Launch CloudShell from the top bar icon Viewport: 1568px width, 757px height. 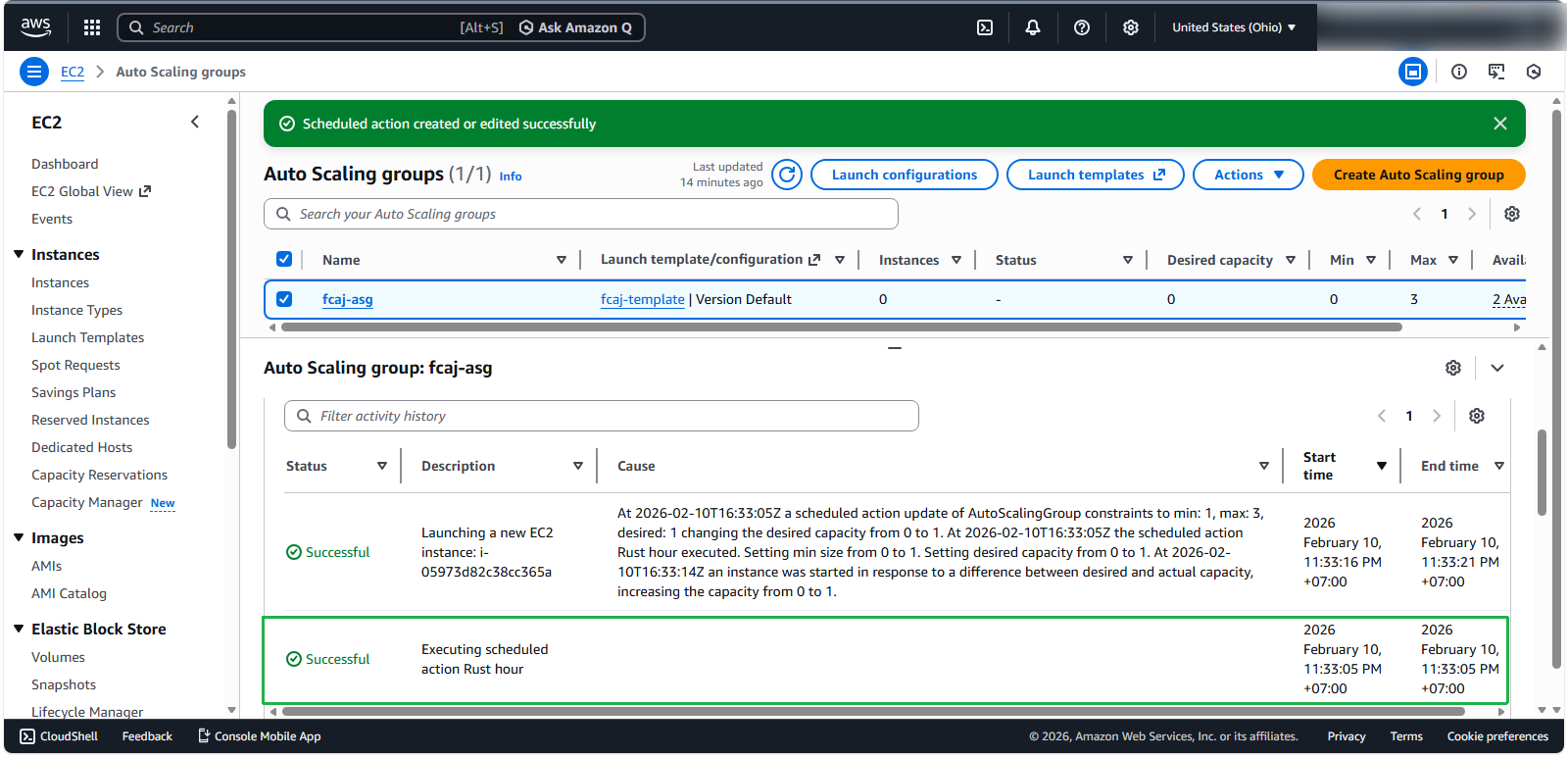click(x=985, y=27)
